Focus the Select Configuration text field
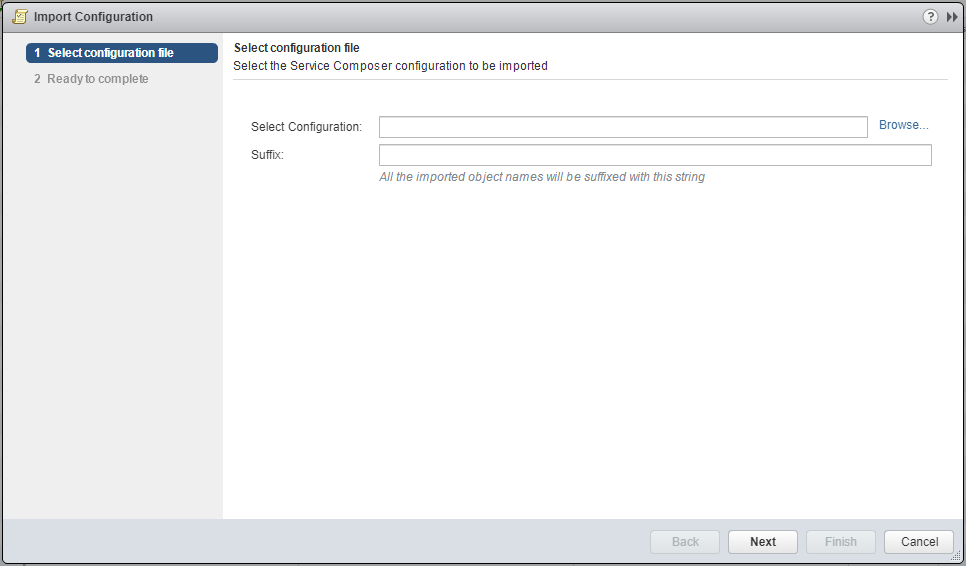Screen dimensions: 966x566 [x=622, y=127]
